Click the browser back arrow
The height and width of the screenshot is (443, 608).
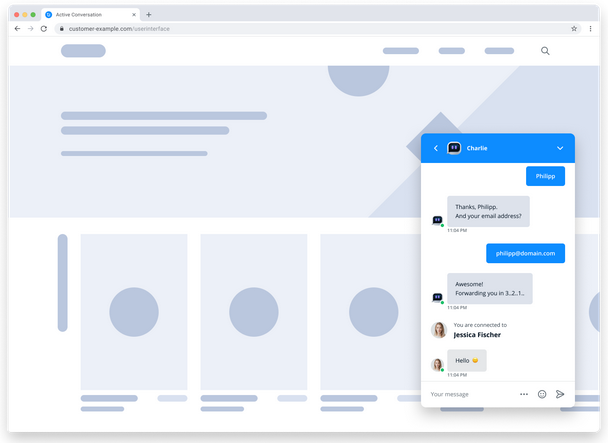coord(17,29)
